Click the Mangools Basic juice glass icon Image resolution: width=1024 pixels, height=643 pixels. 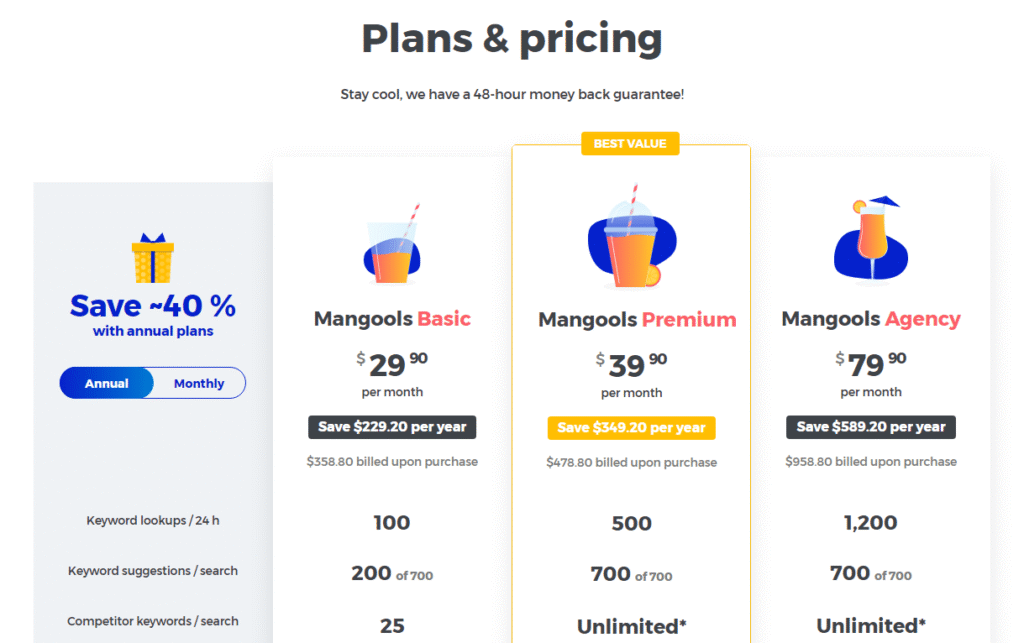coord(392,247)
